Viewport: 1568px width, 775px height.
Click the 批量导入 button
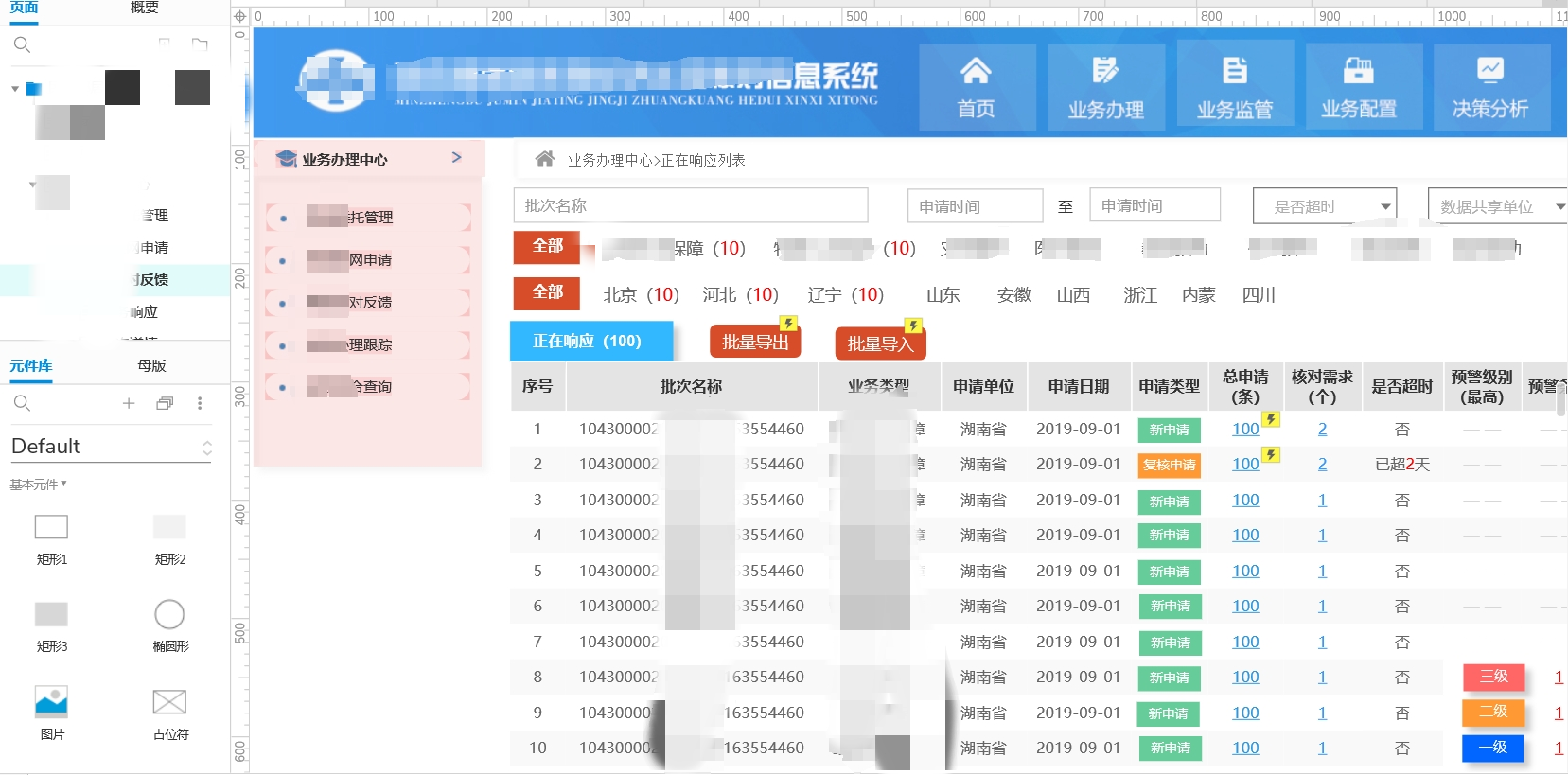coord(880,343)
